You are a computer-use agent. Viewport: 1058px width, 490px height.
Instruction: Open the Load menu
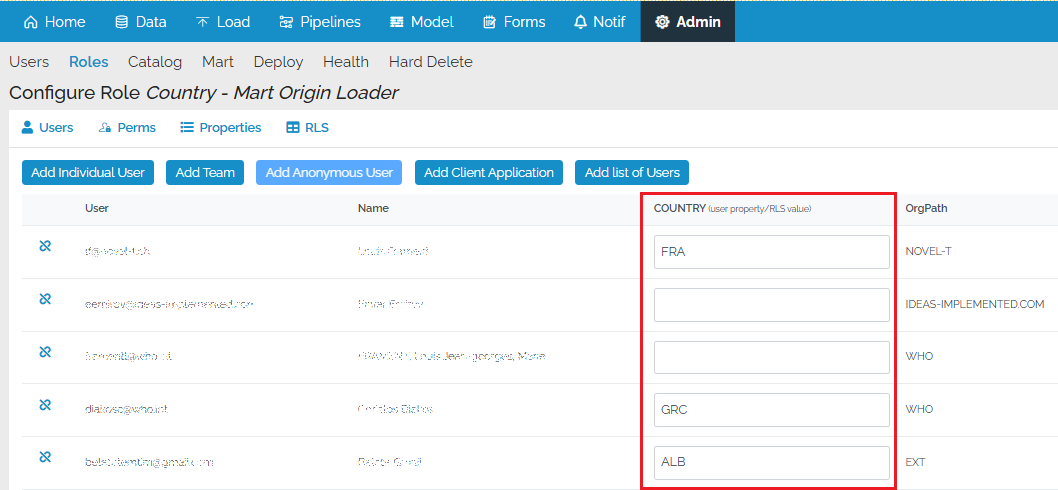223,22
